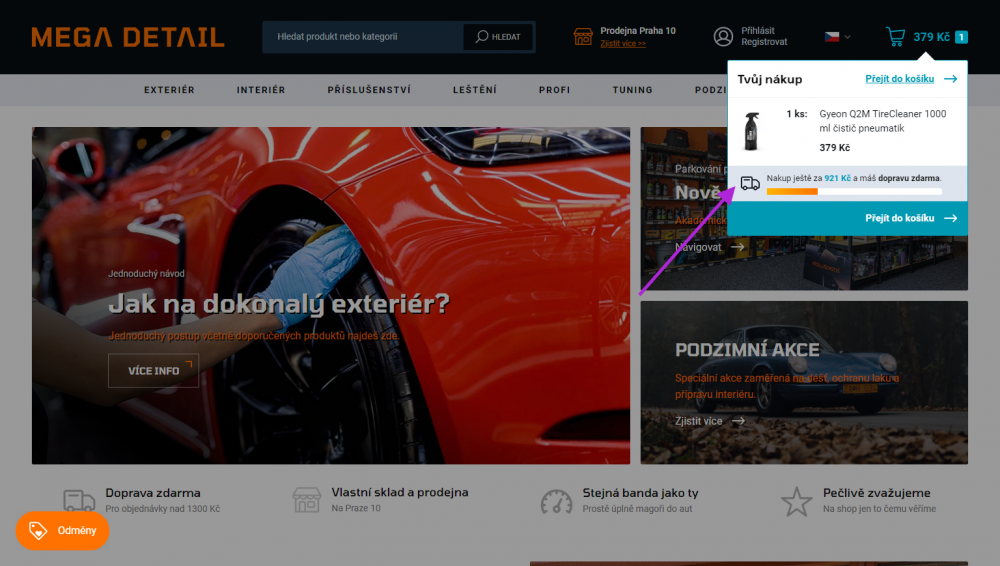Open Zjistit více link under Prodejna Praha 10
Image resolution: width=1000 pixels, height=566 pixels.
click(622, 43)
